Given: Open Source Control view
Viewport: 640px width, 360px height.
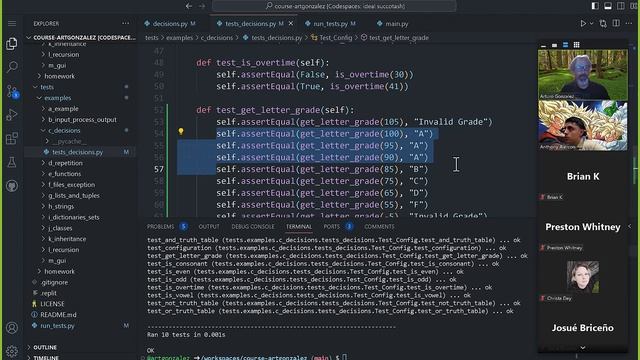Looking at the screenshot, I should click(12, 91).
